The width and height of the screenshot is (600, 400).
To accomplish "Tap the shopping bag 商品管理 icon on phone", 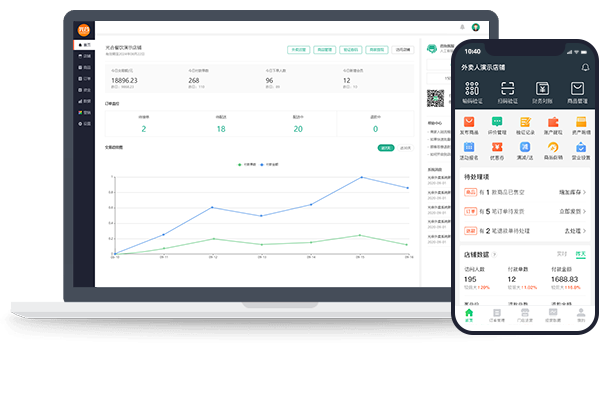I will [577, 88].
